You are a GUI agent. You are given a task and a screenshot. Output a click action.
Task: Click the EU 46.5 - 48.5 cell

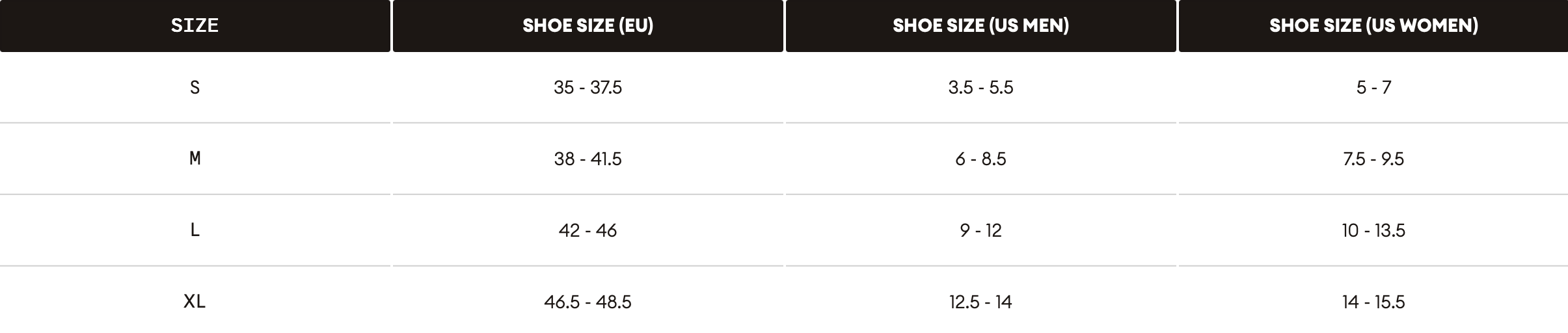[x=588, y=302]
